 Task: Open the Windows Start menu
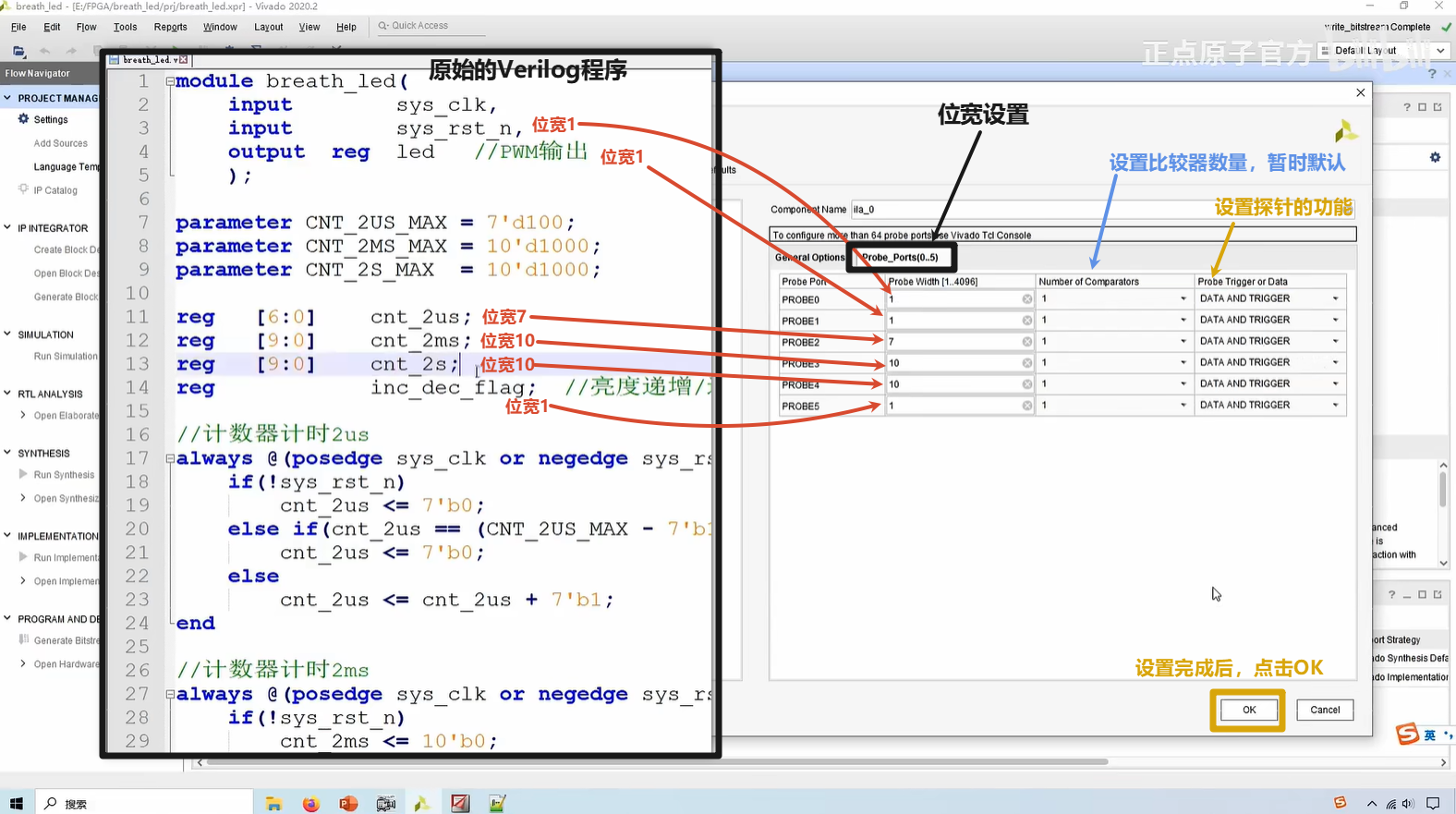pyautogui.click(x=17, y=803)
